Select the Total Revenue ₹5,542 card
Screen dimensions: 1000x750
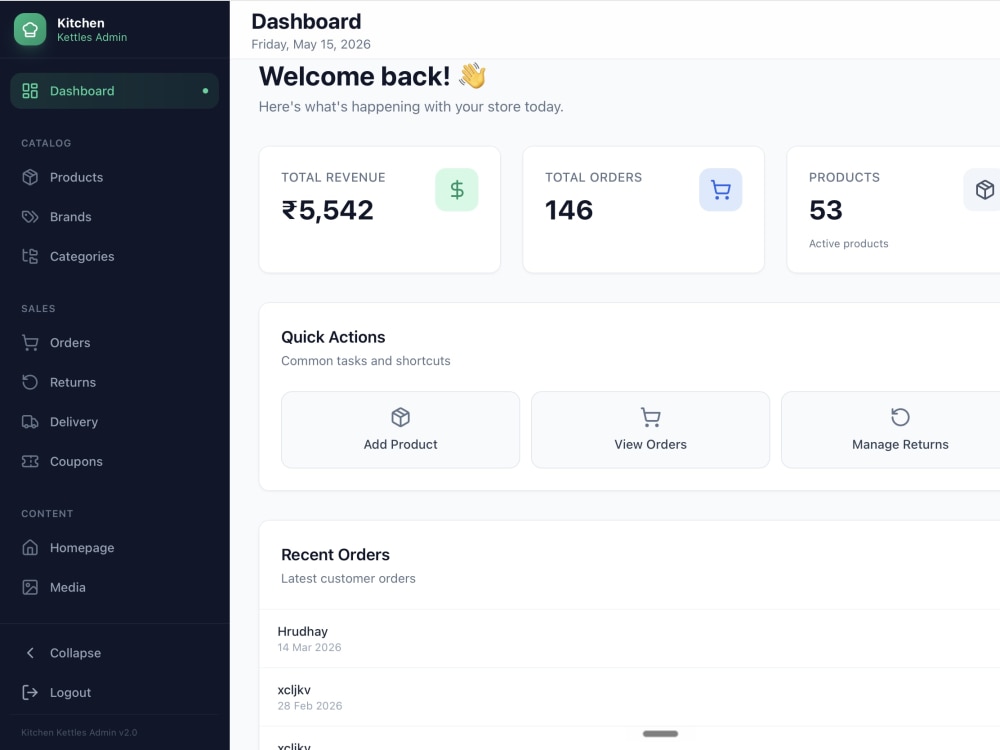379,210
